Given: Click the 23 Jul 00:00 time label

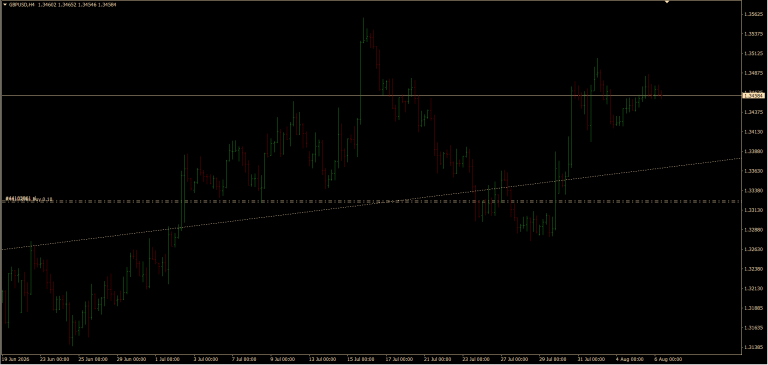Looking at the screenshot, I should [476, 359].
